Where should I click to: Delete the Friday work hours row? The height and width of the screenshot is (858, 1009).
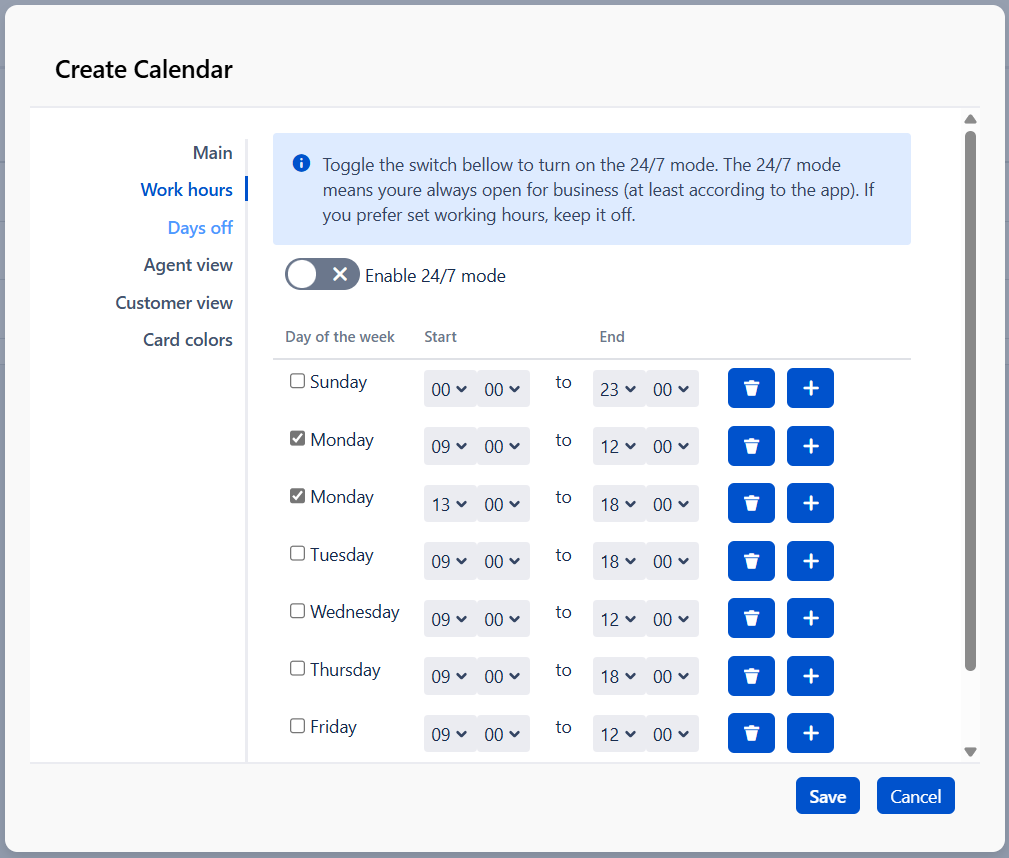[751, 734]
